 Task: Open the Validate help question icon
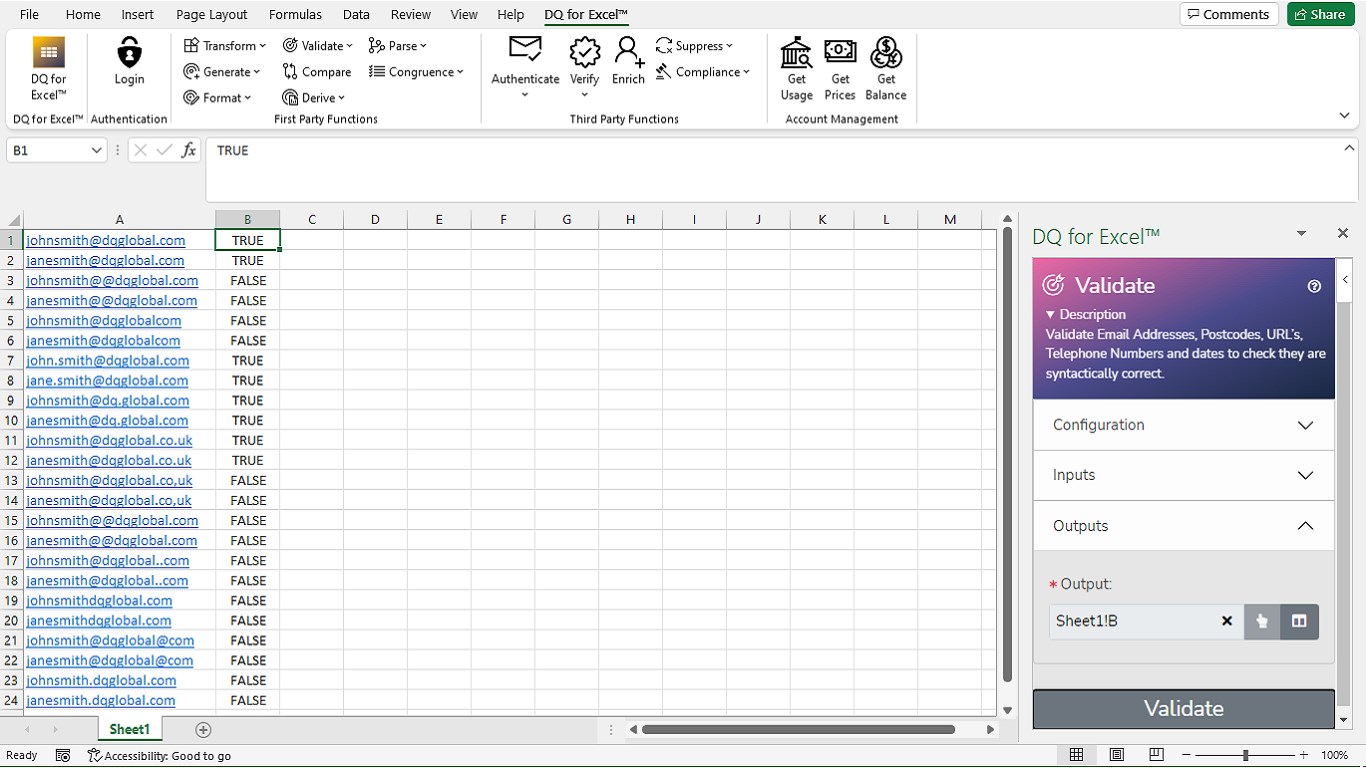[x=1314, y=286]
